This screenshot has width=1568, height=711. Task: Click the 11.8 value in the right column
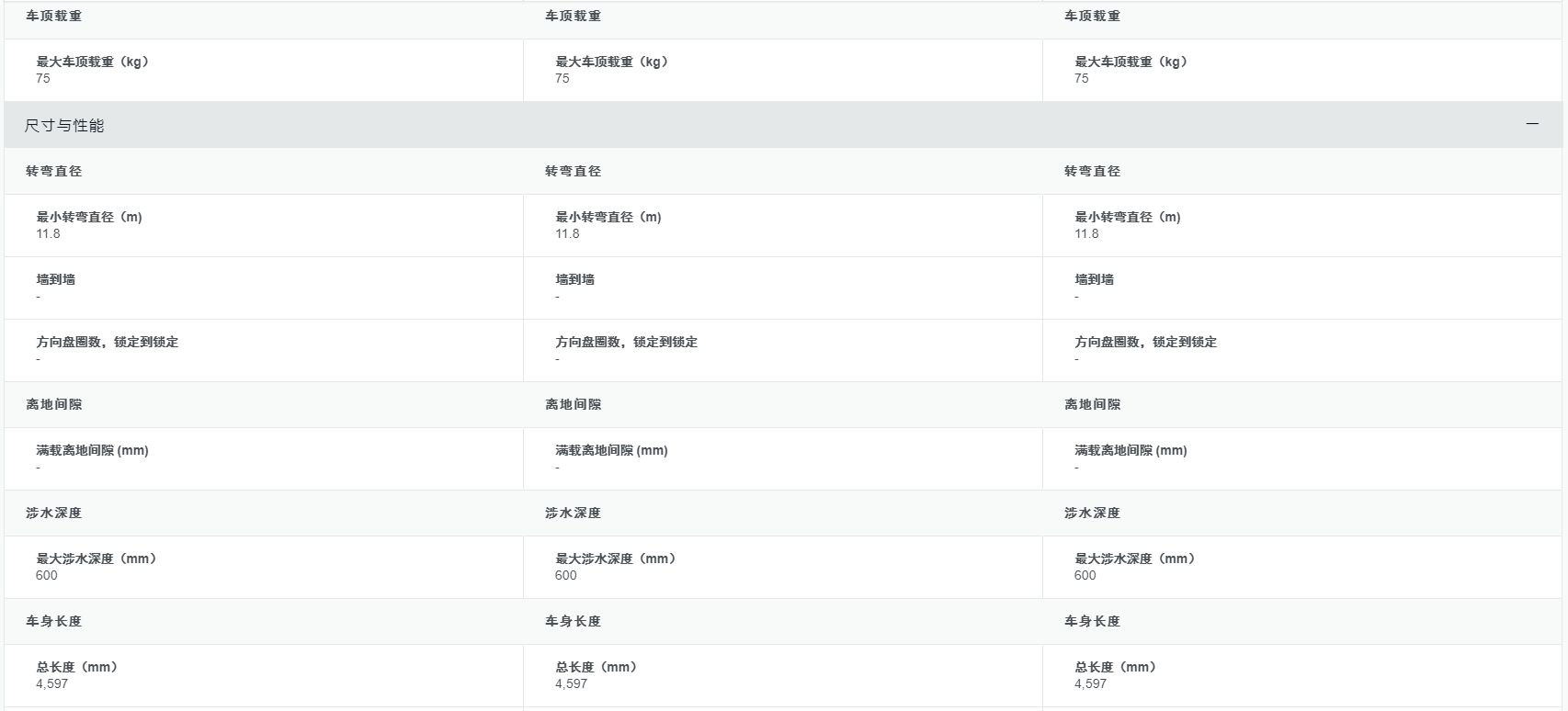click(1086, 234)
